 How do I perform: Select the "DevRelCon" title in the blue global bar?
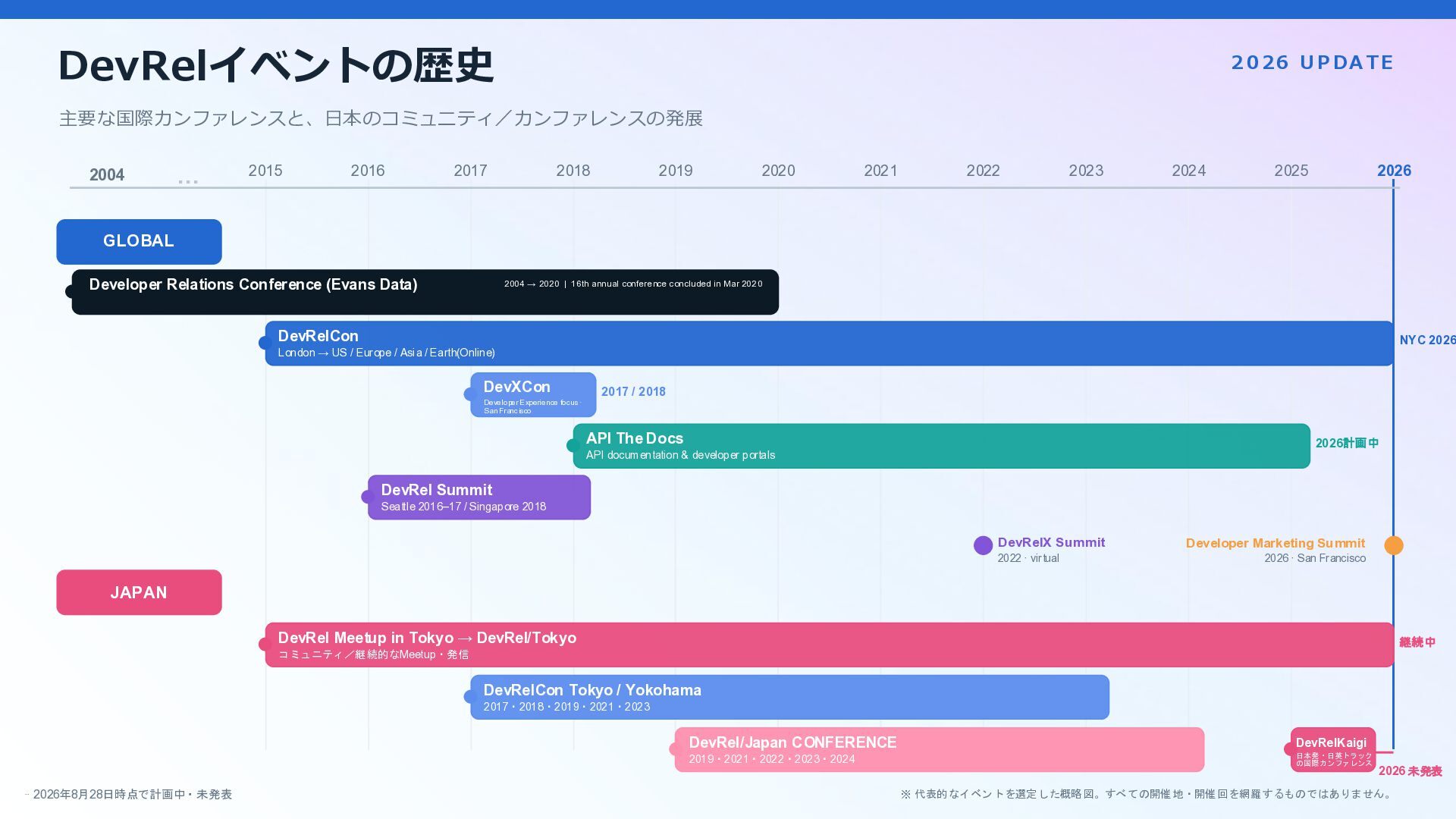pos(318,336)
